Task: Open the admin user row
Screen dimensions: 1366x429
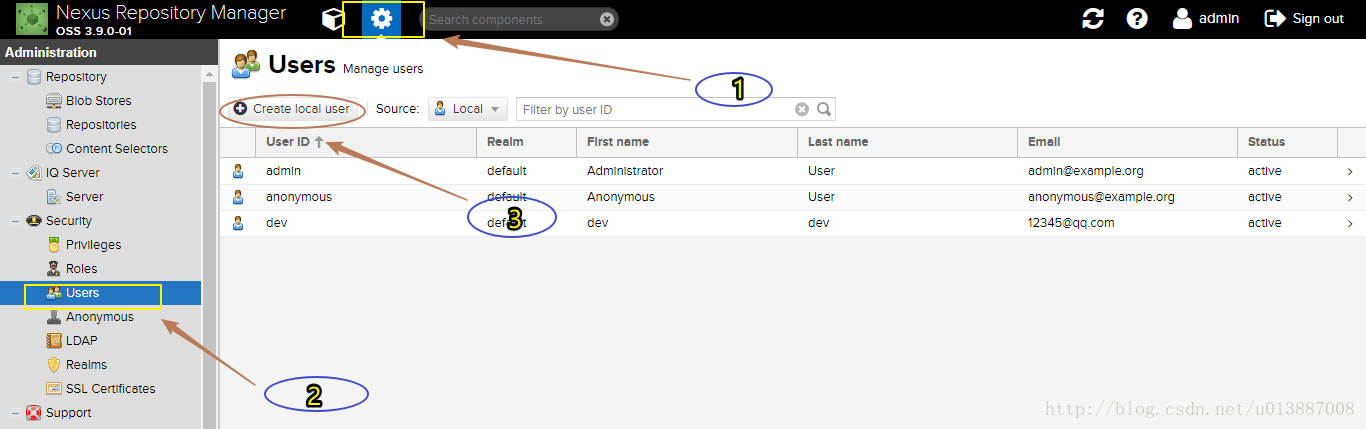Action: tap(792, 171)
